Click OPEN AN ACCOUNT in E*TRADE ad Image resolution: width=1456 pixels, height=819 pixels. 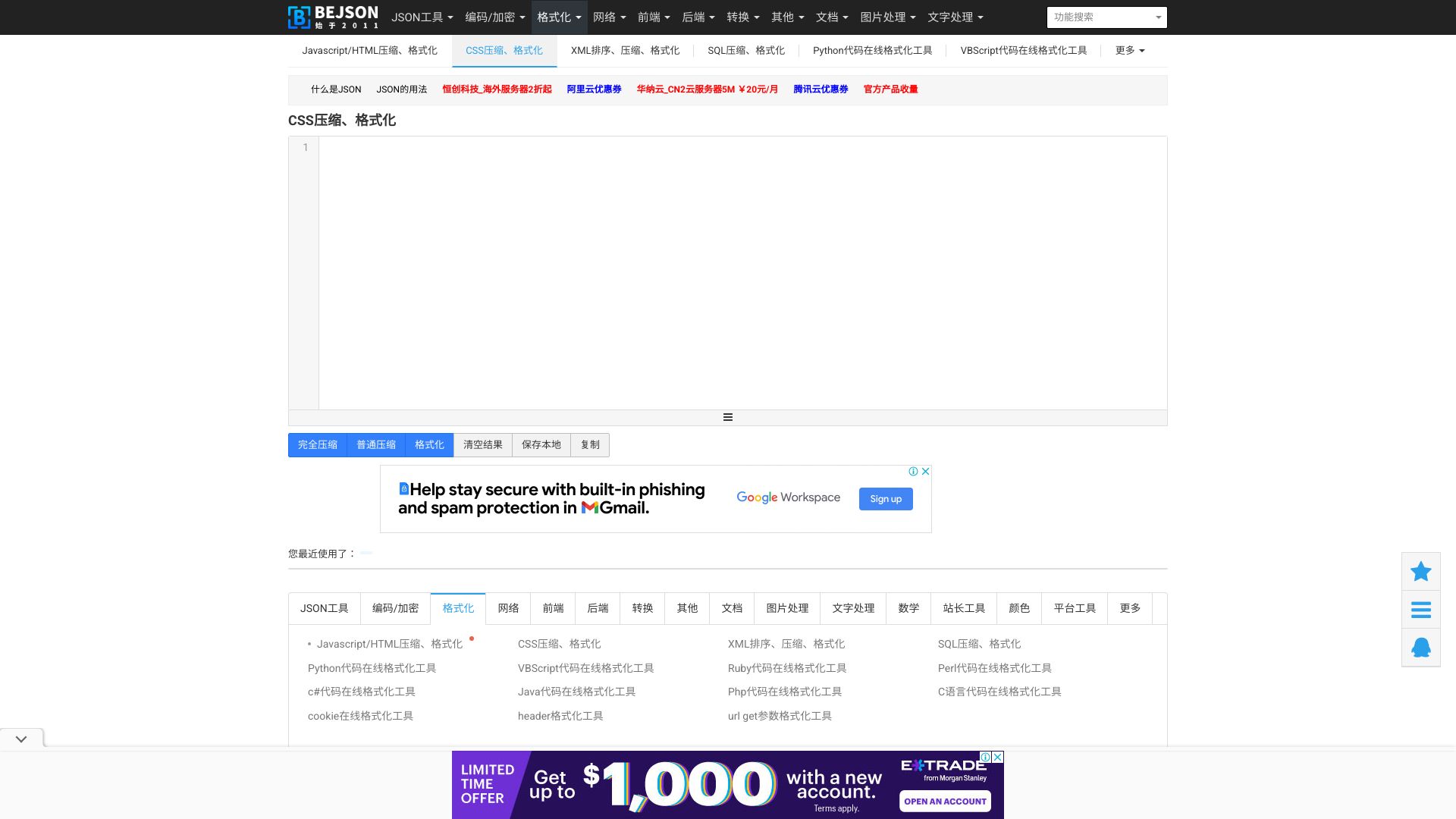coord(945,801)
